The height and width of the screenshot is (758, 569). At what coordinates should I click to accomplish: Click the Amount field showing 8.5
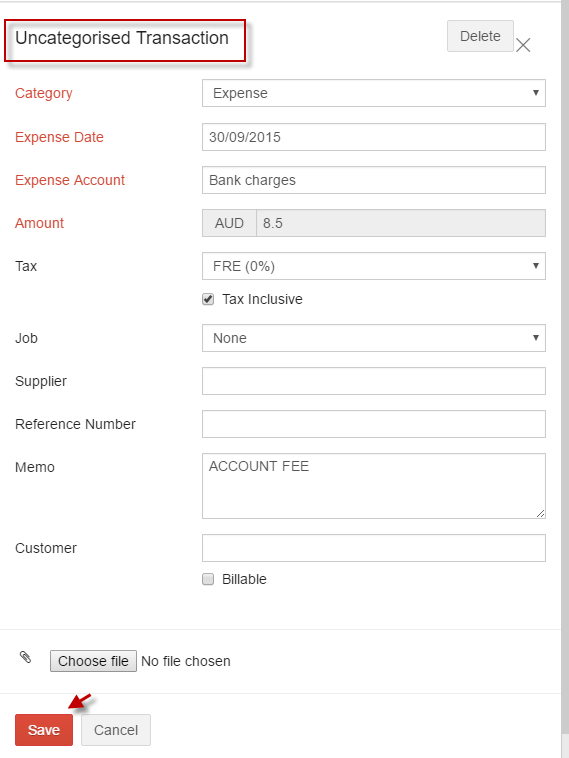[x=401, y=223]
